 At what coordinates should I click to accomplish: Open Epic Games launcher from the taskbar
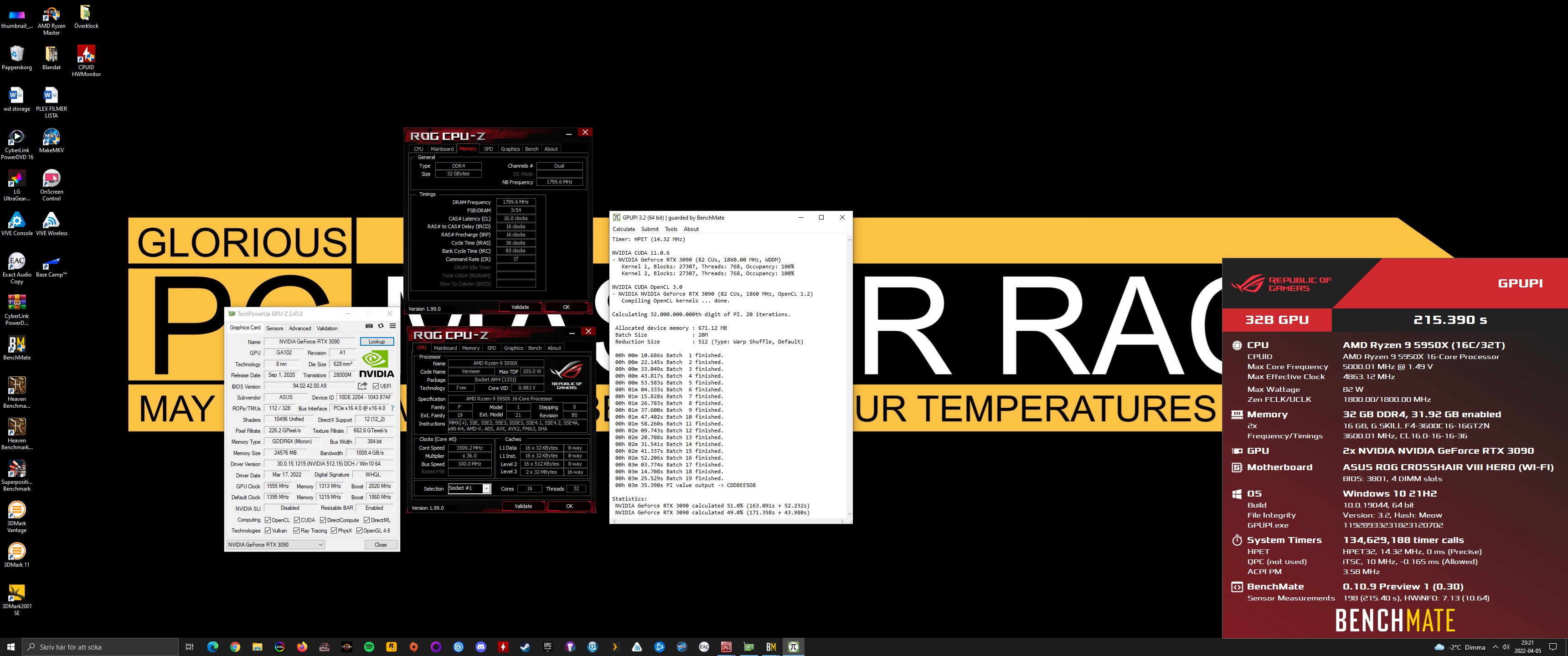tap(547, 647)
